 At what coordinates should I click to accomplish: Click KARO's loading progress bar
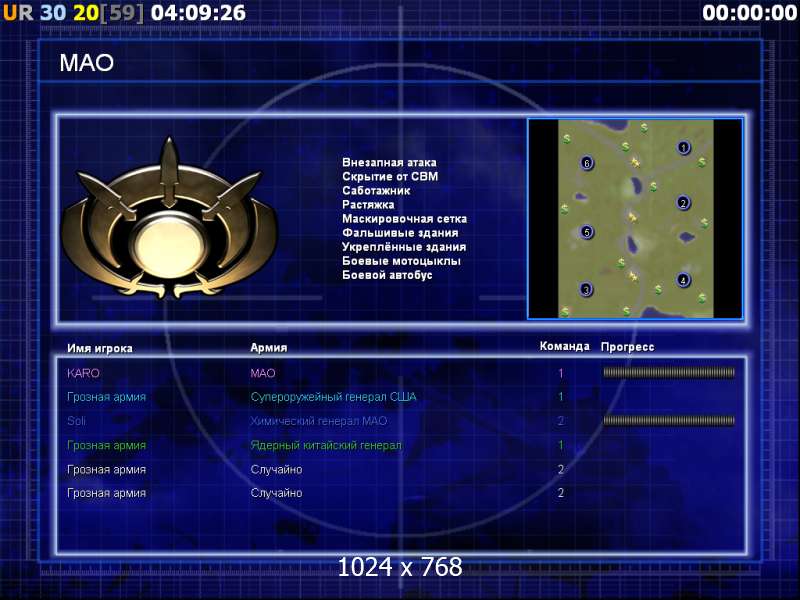click(x=669, y=373)
